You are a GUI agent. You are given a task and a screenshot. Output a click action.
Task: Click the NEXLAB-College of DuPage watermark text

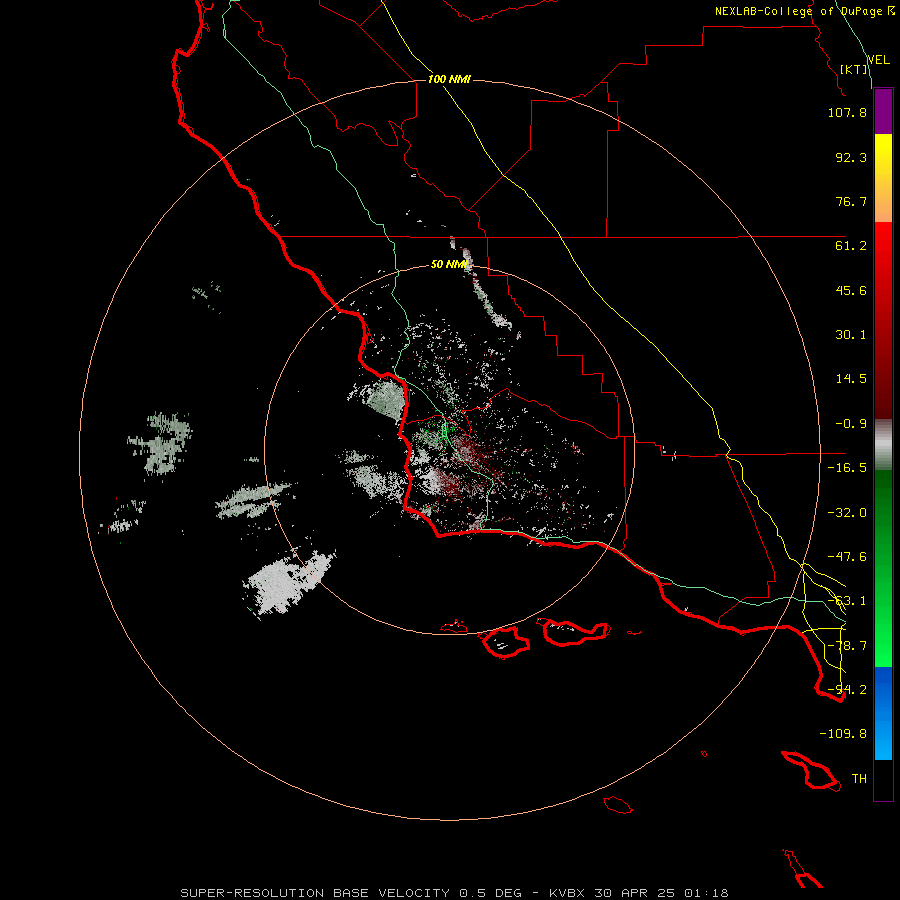(x=805, y=11)
